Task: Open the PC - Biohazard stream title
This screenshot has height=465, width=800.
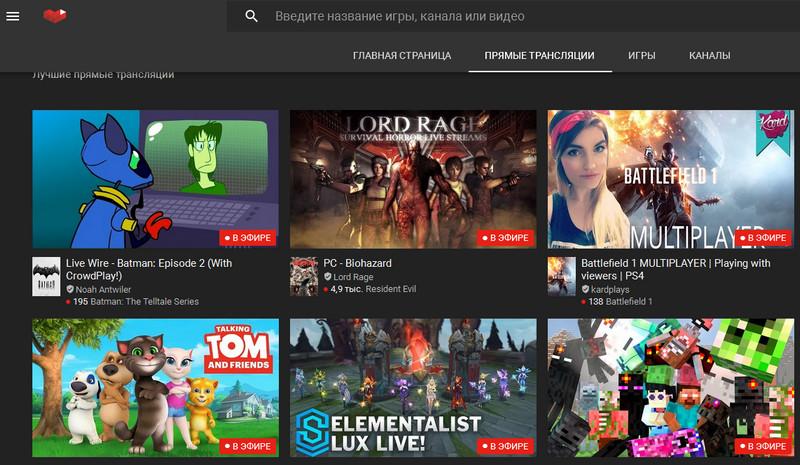Action: [358, 263]
